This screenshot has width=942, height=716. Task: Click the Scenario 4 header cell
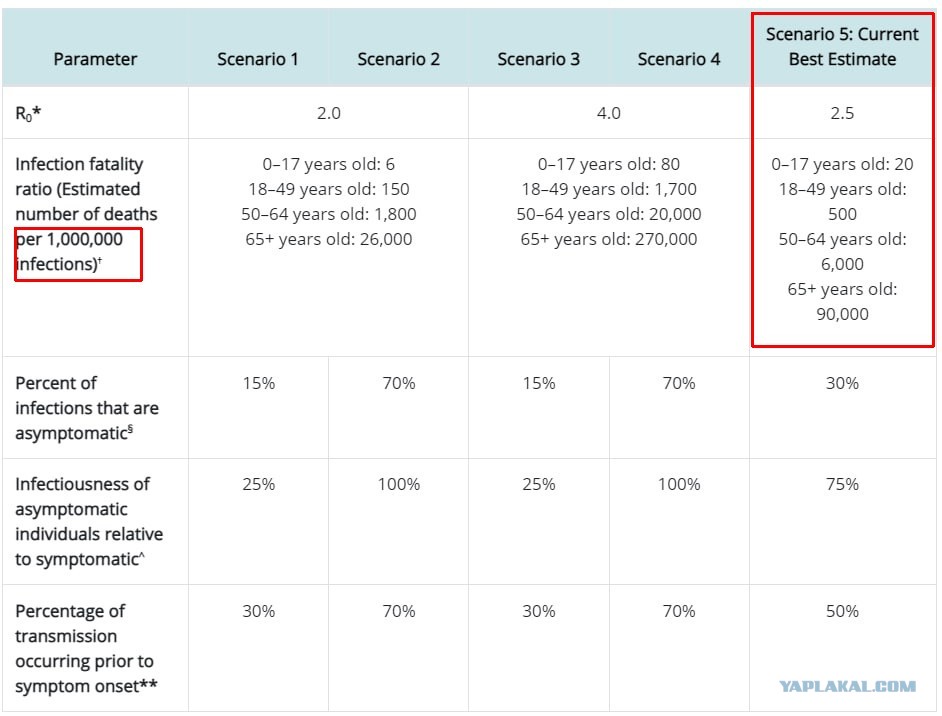click(x=679, y=59)
